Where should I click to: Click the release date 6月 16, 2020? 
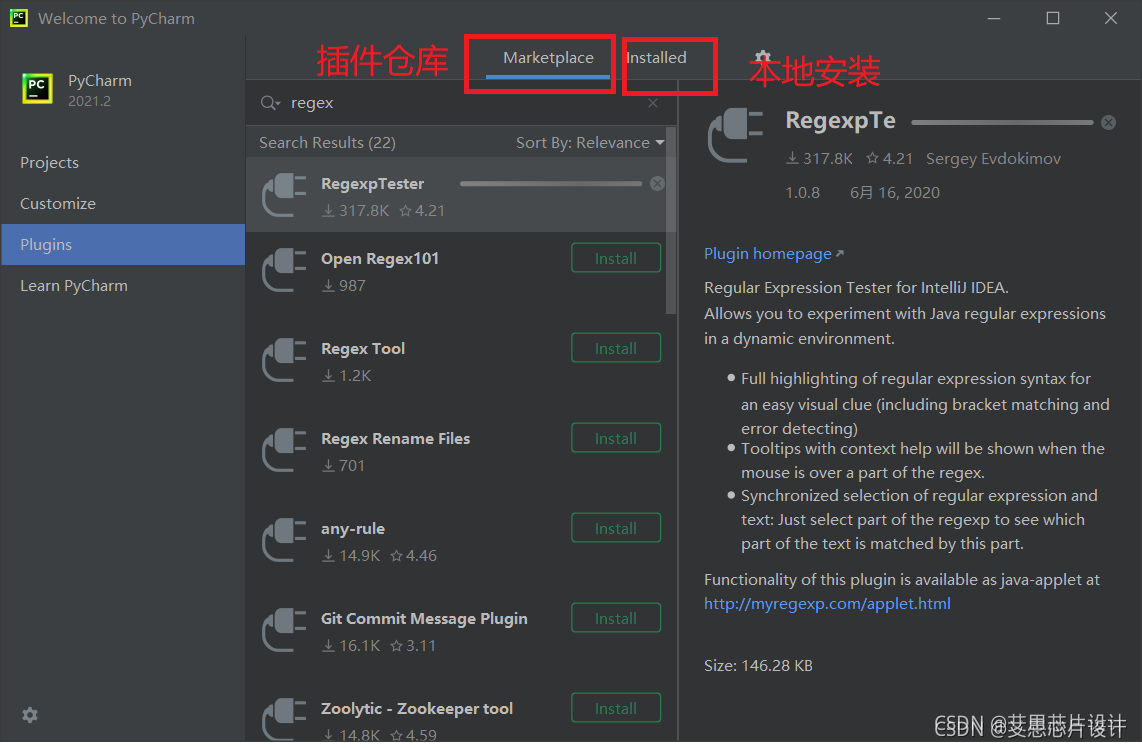[894, 192]
